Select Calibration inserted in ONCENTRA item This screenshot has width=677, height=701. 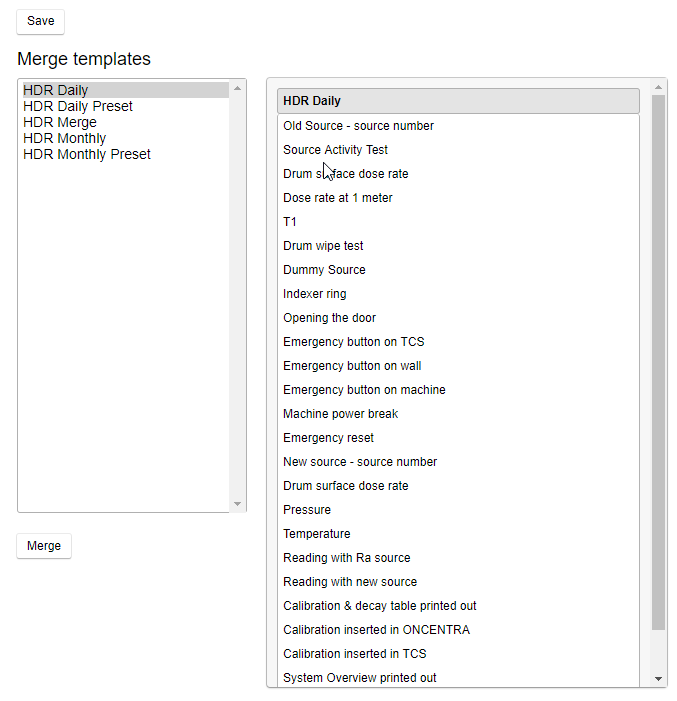pyautogui.click(x=458, y=630)
